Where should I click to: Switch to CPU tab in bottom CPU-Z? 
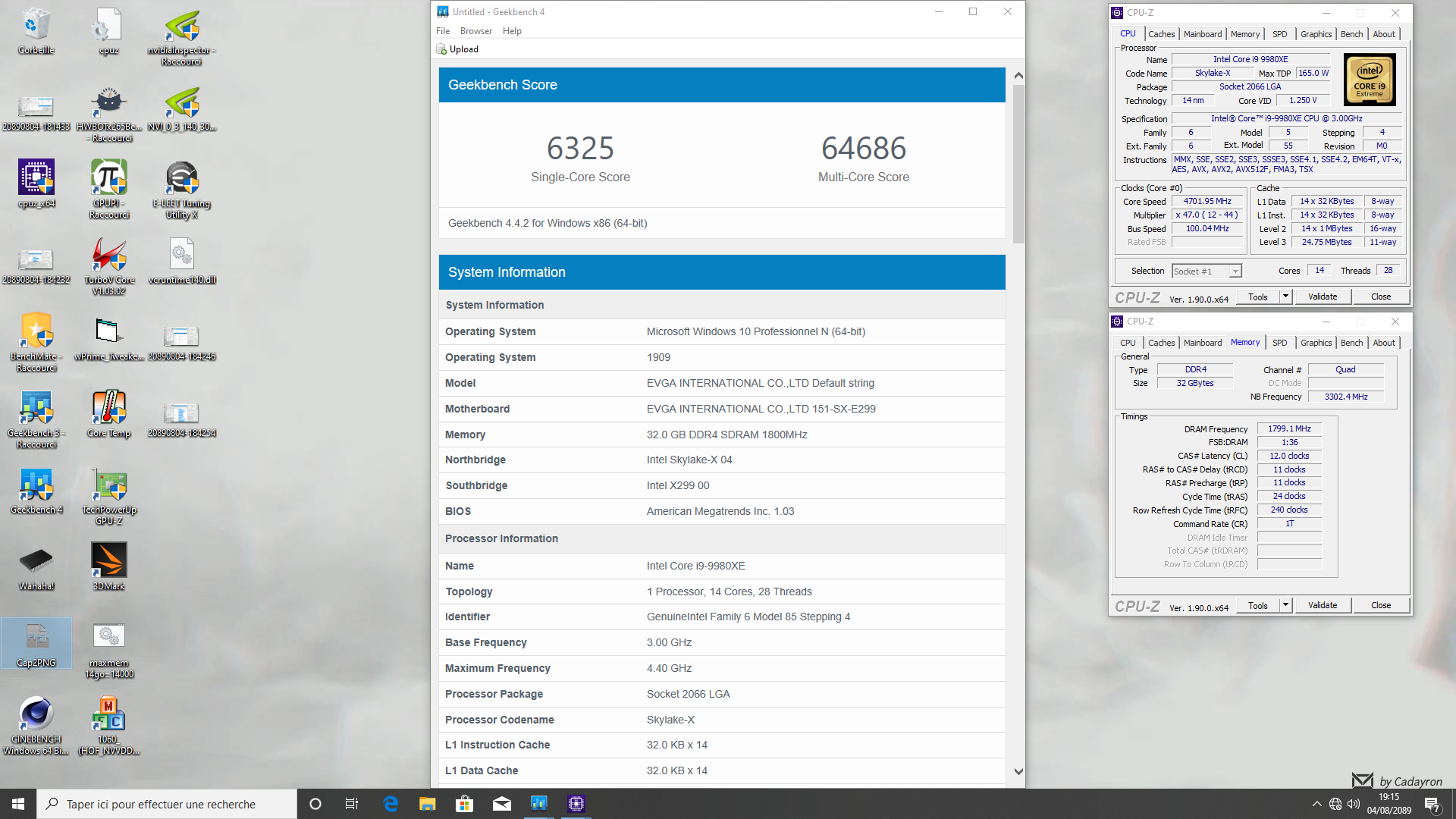click(x=1128, y=343)
